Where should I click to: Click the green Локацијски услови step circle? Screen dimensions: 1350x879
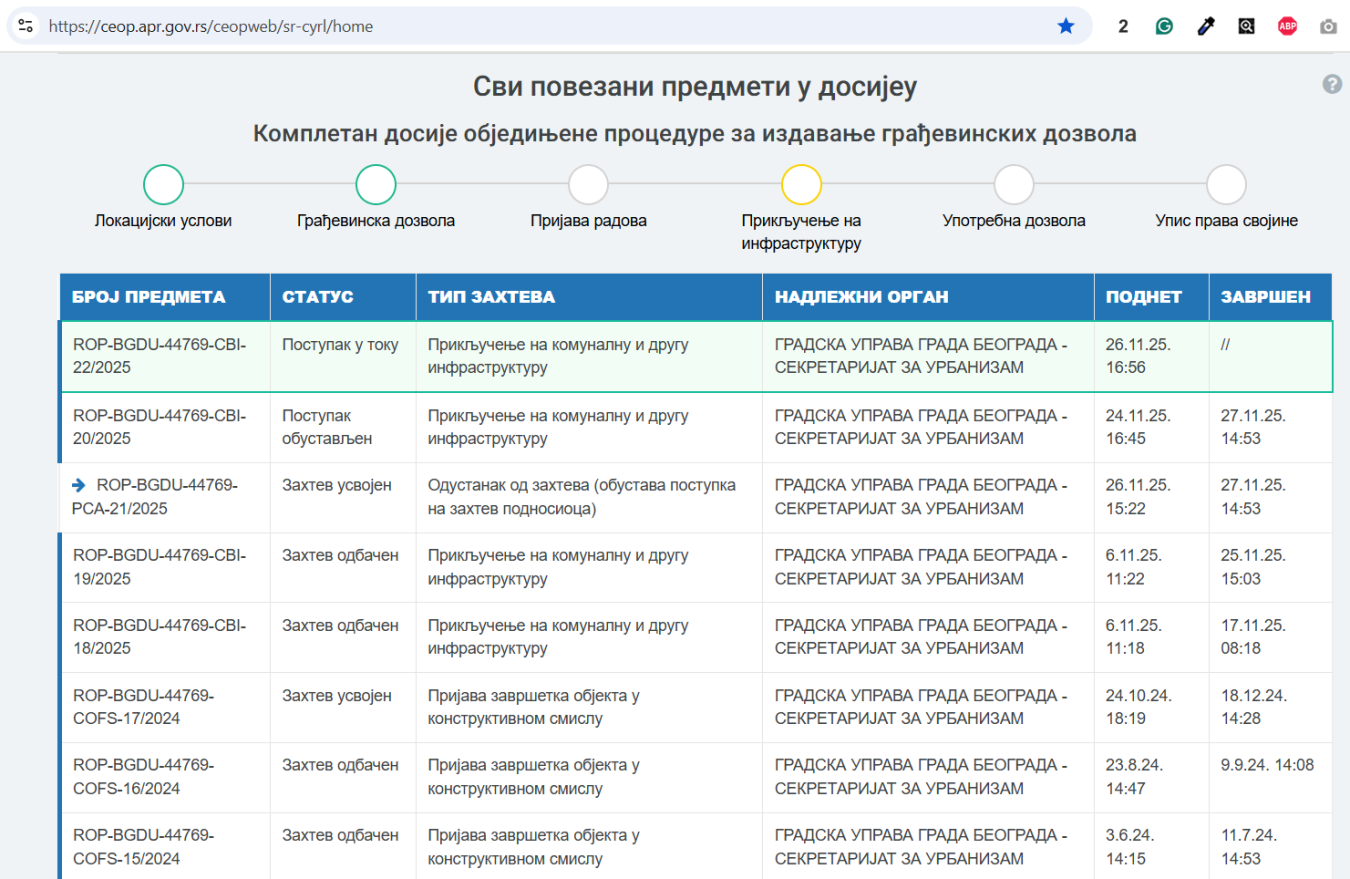click(x=163, y=184)
